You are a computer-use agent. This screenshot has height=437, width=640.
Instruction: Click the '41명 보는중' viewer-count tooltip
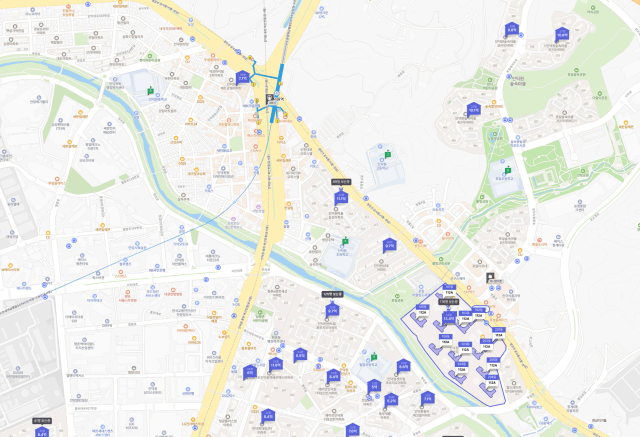[42, 421]
